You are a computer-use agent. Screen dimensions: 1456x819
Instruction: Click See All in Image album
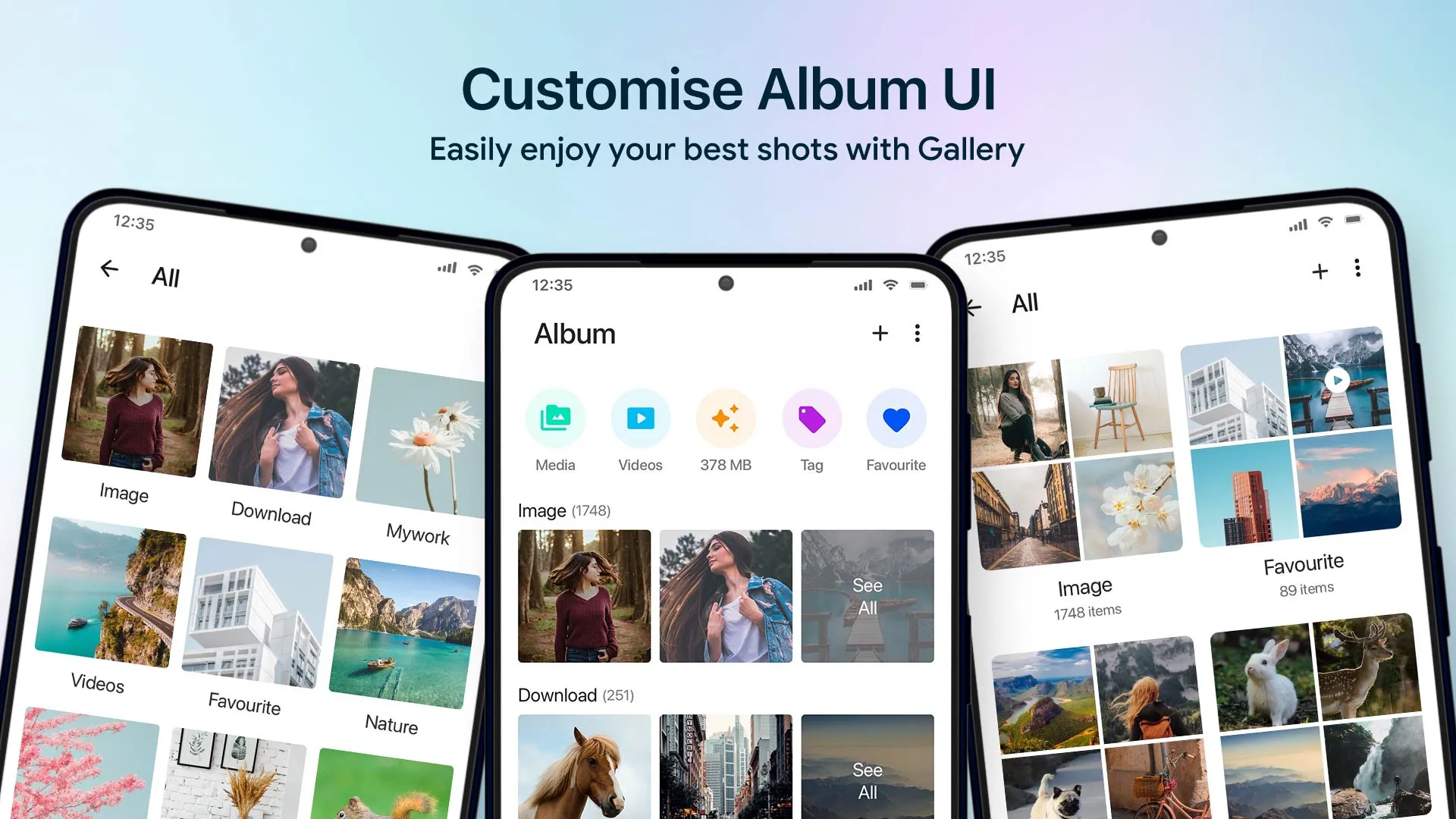pos(866,597)
